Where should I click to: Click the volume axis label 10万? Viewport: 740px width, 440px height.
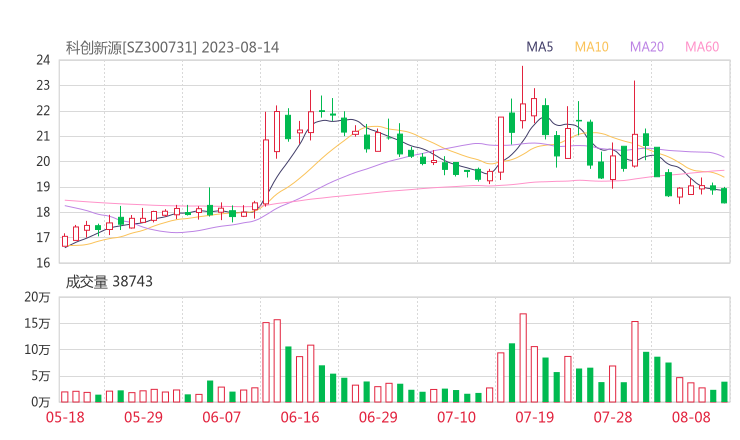37,350
